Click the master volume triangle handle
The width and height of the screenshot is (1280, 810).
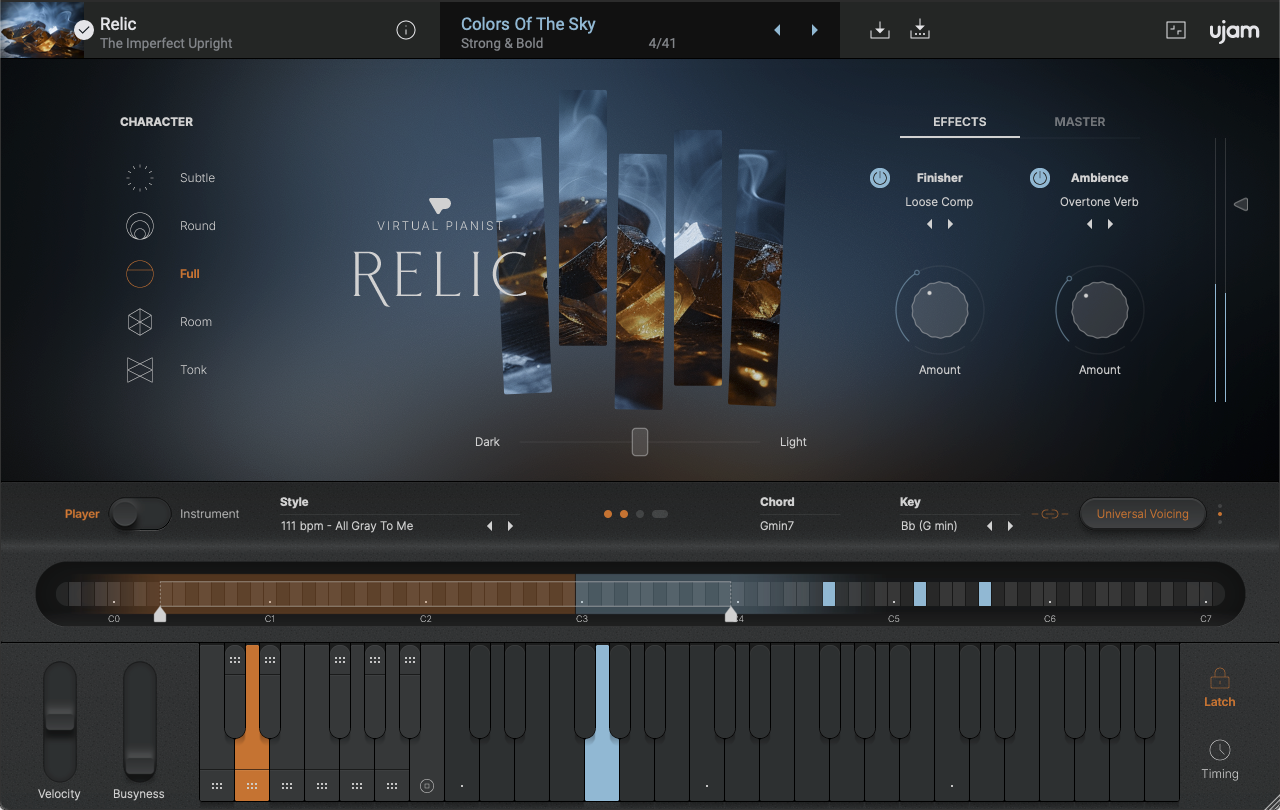pos(1241,204)
